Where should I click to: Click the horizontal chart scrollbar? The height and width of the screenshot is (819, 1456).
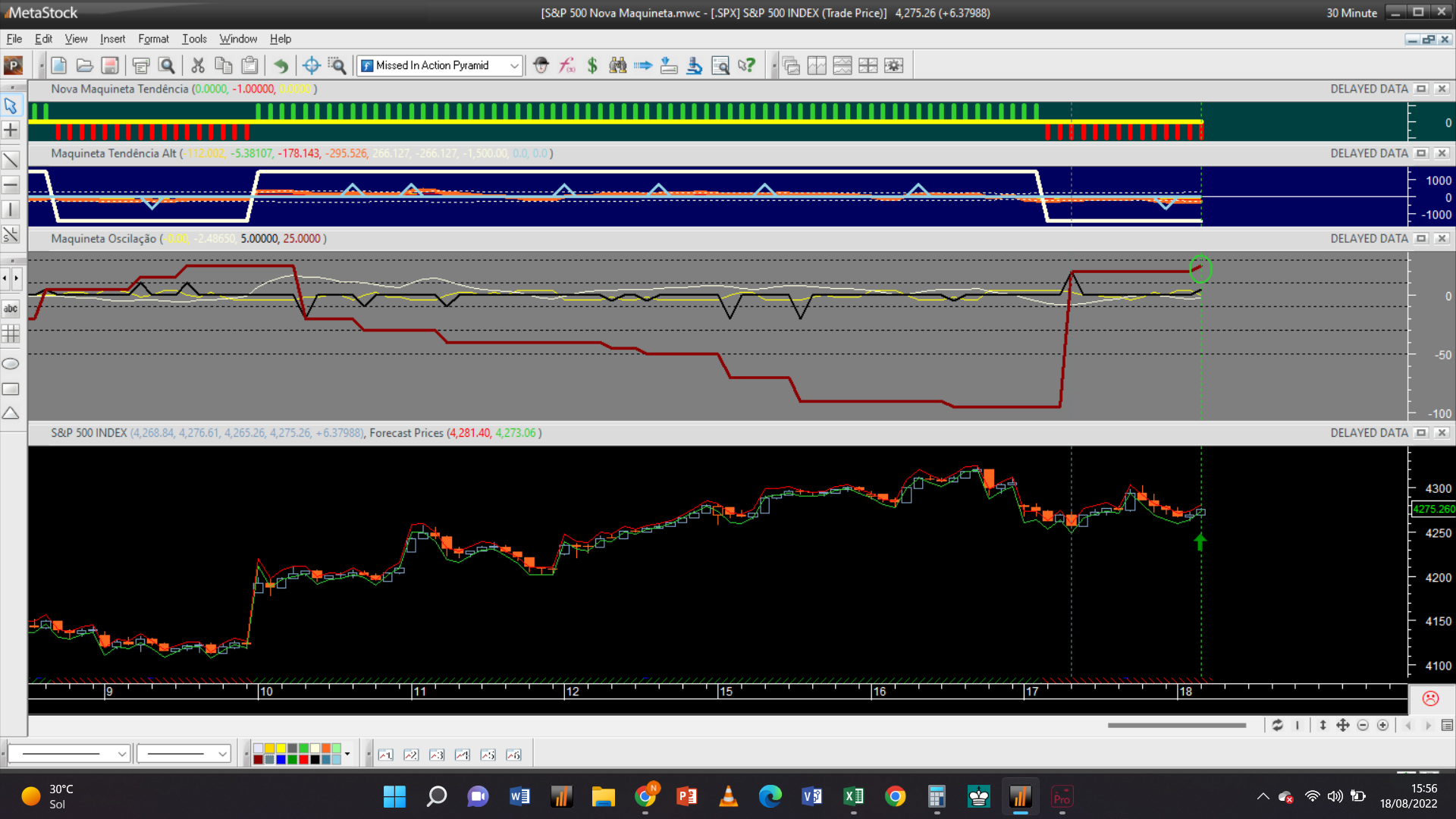(1176, 726)
